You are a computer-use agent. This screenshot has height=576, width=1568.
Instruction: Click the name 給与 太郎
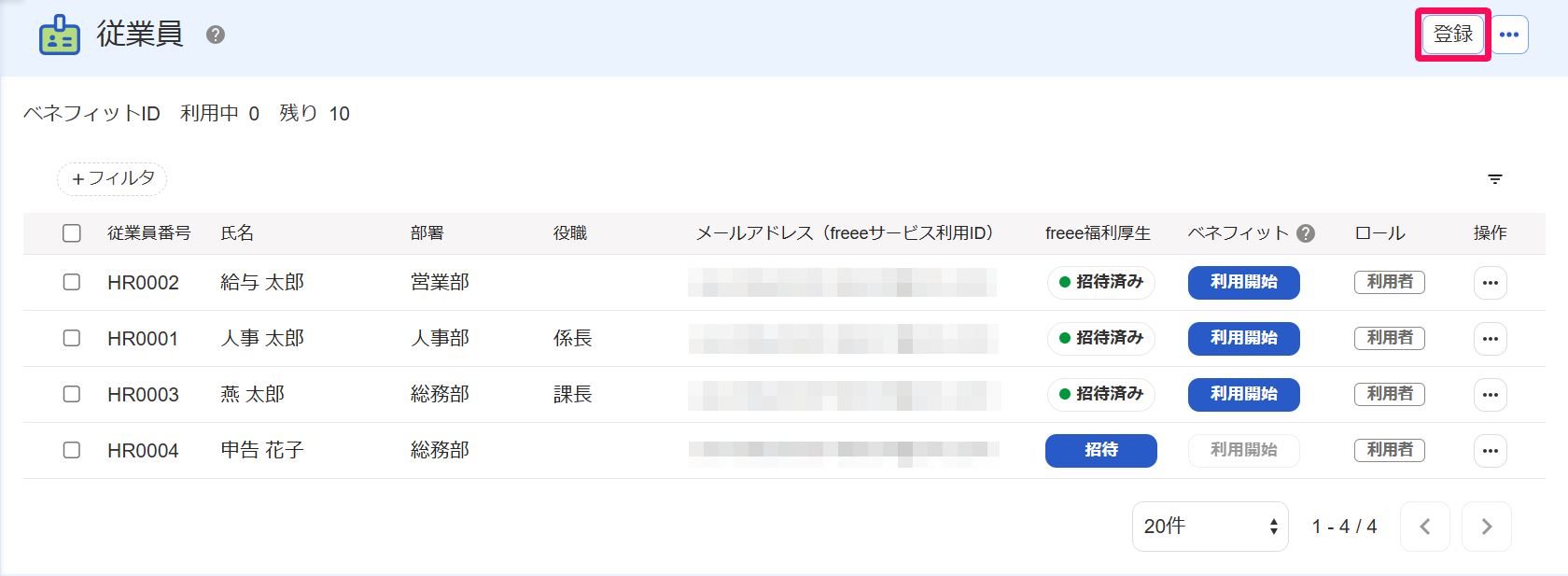click(x=262, y=282)
